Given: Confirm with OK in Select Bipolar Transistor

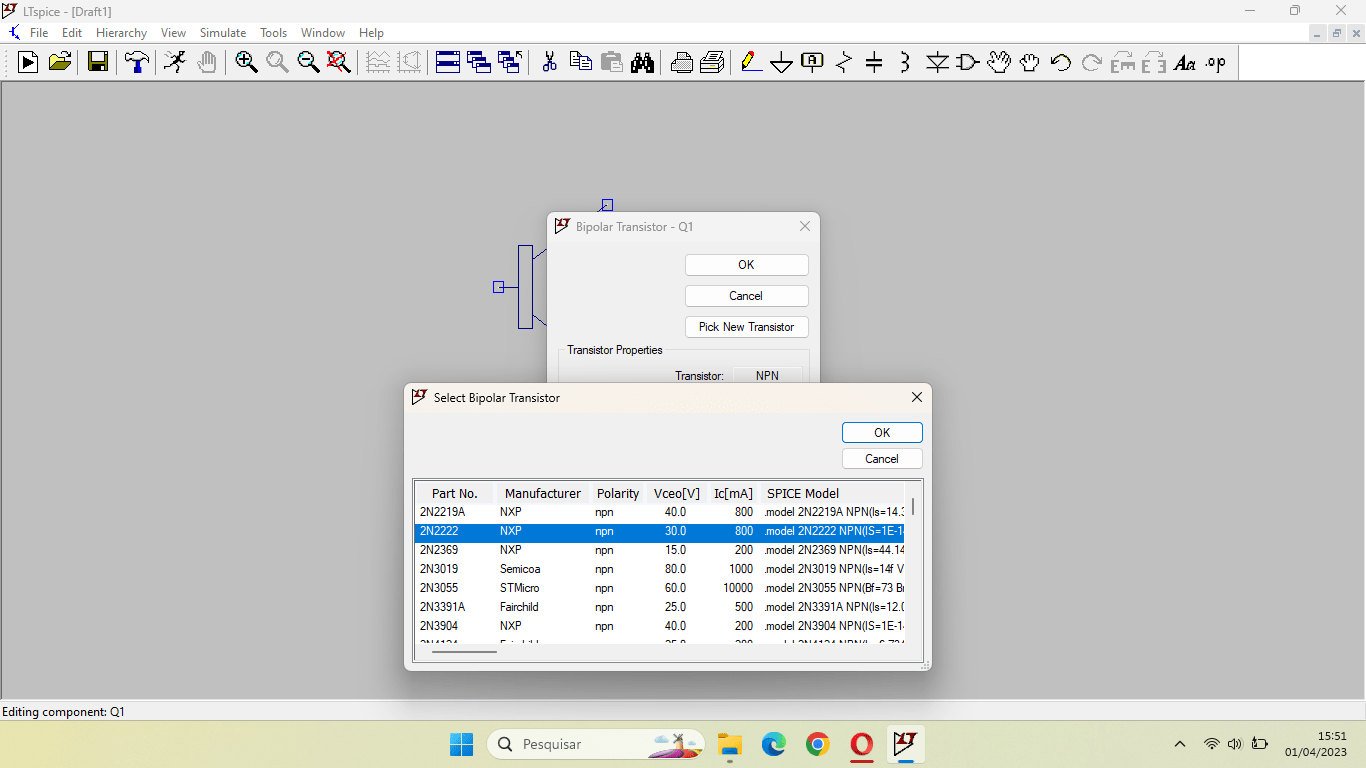Looking at the screenshot, I should pyautogui.click(x=882, y=433).
